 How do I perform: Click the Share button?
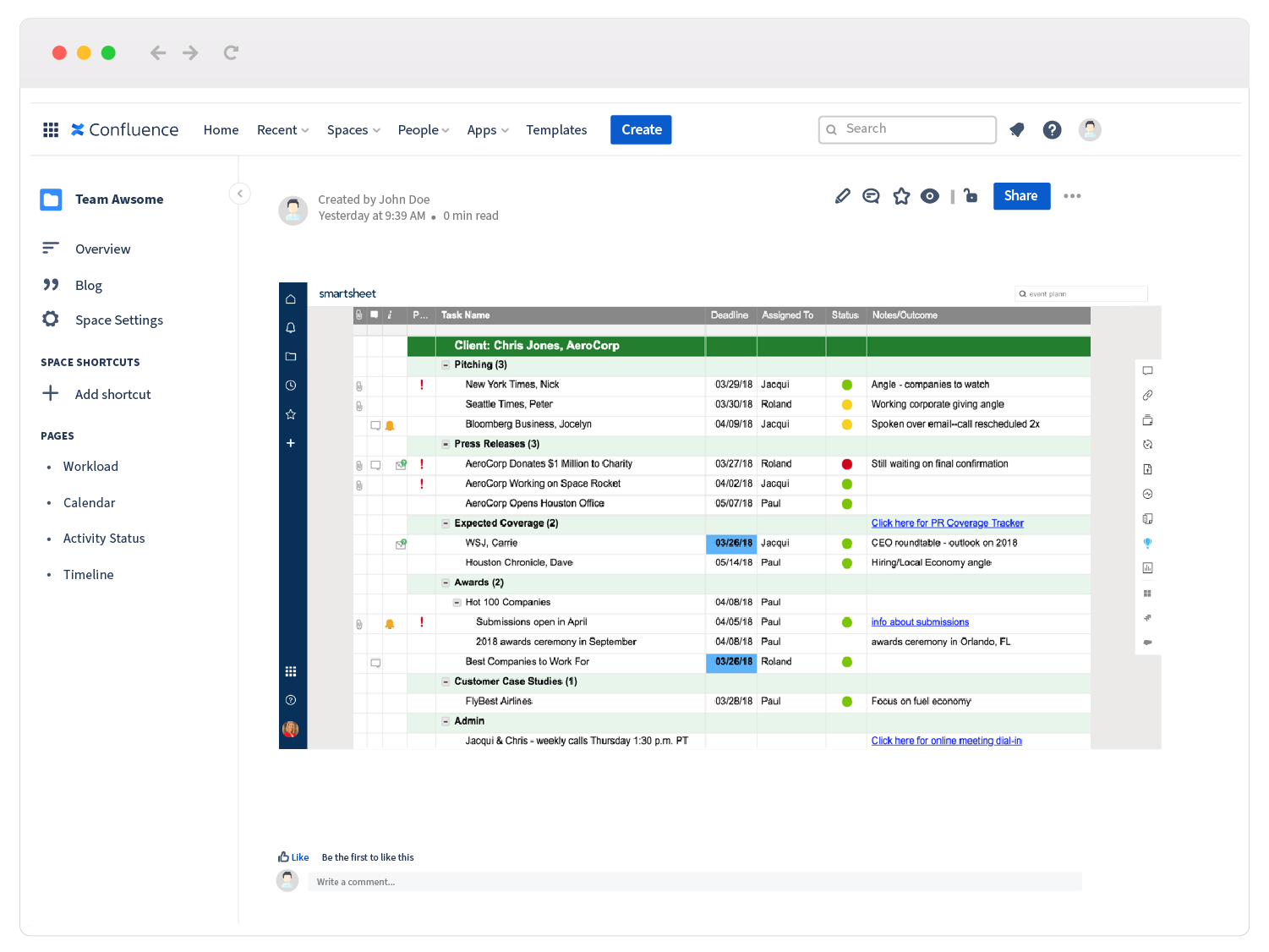pos(1021,196)
